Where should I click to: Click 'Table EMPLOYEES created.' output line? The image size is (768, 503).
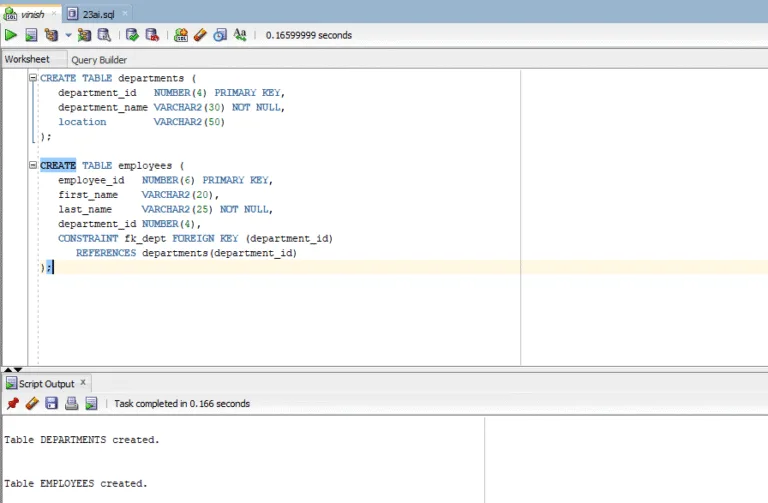coord(76,483)
